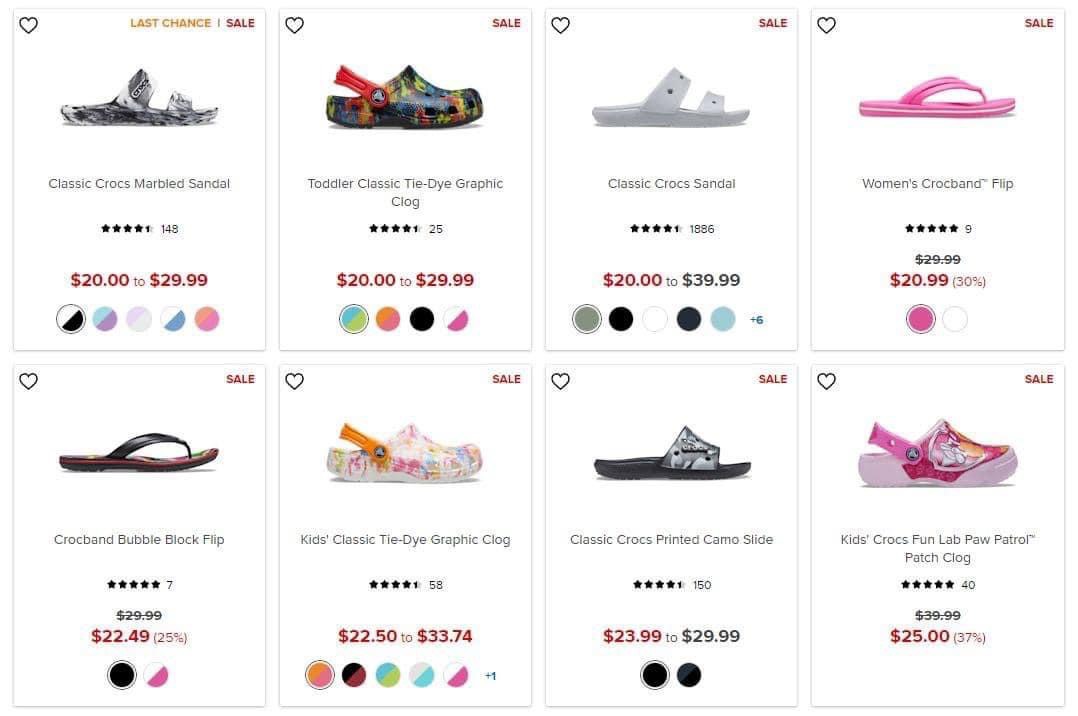
Task: Pick black swatch for Toddler Tie-Dye Clog
Action: [422, 320]
